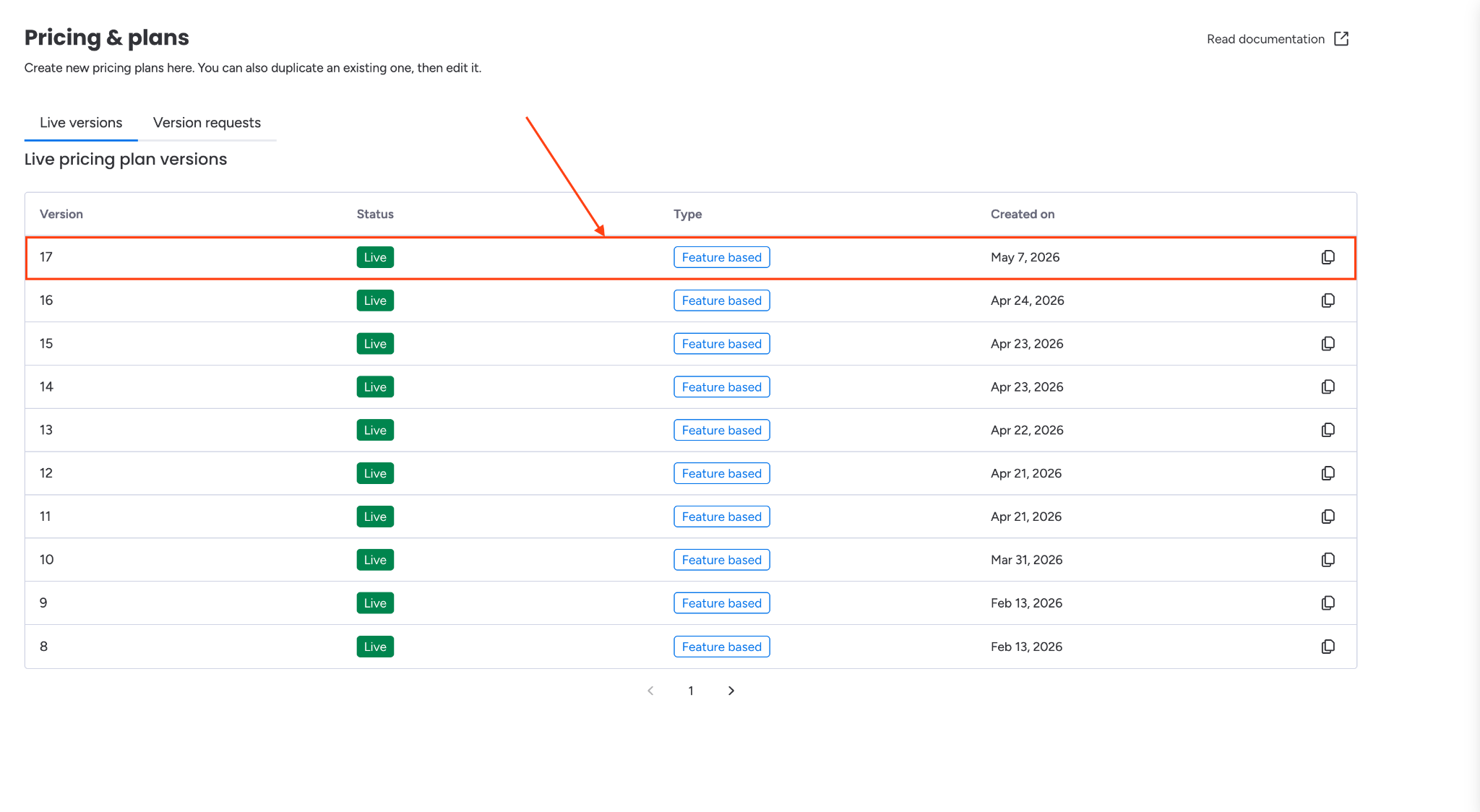
Task: Click the Feature based tag for version 17
Action: 722,257
